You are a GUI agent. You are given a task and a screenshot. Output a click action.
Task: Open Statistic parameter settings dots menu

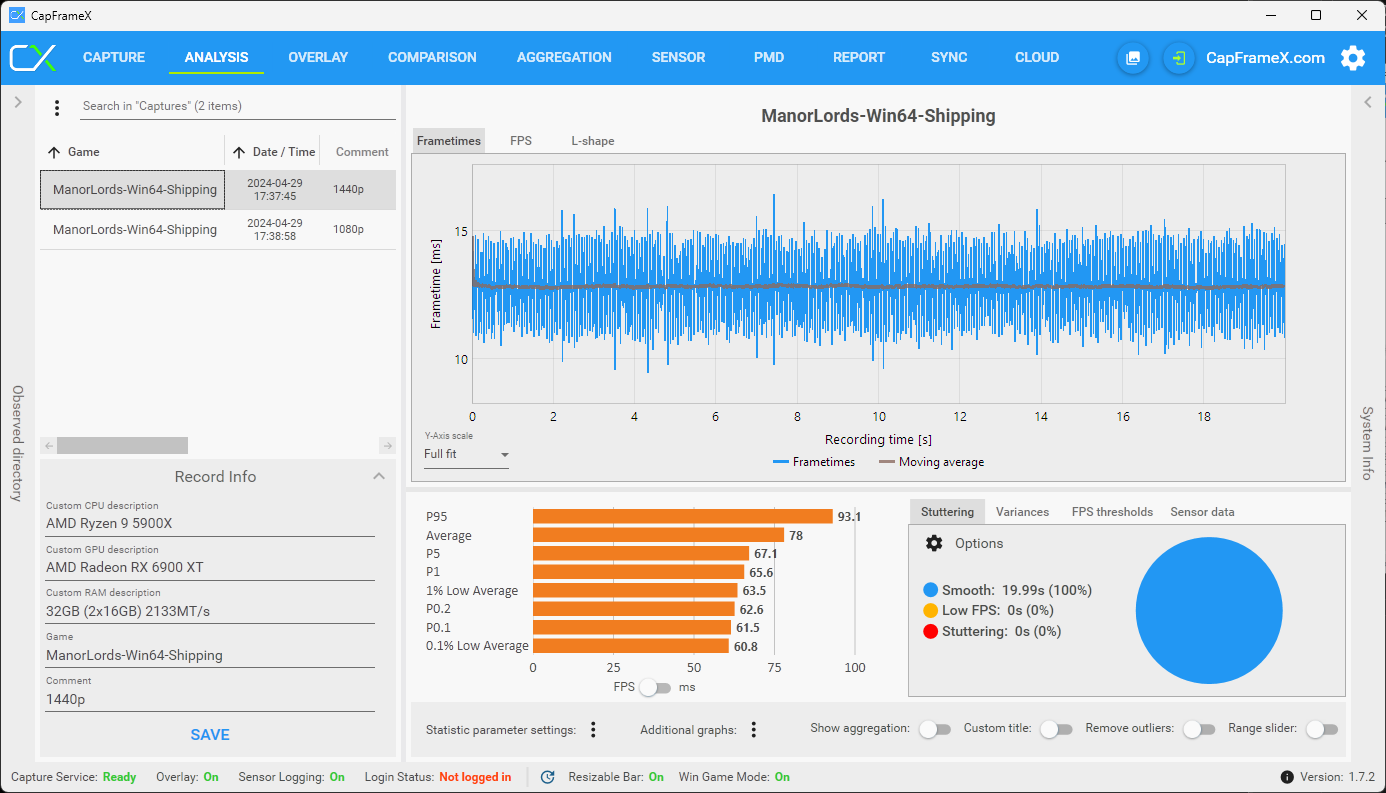pos(593,730)
